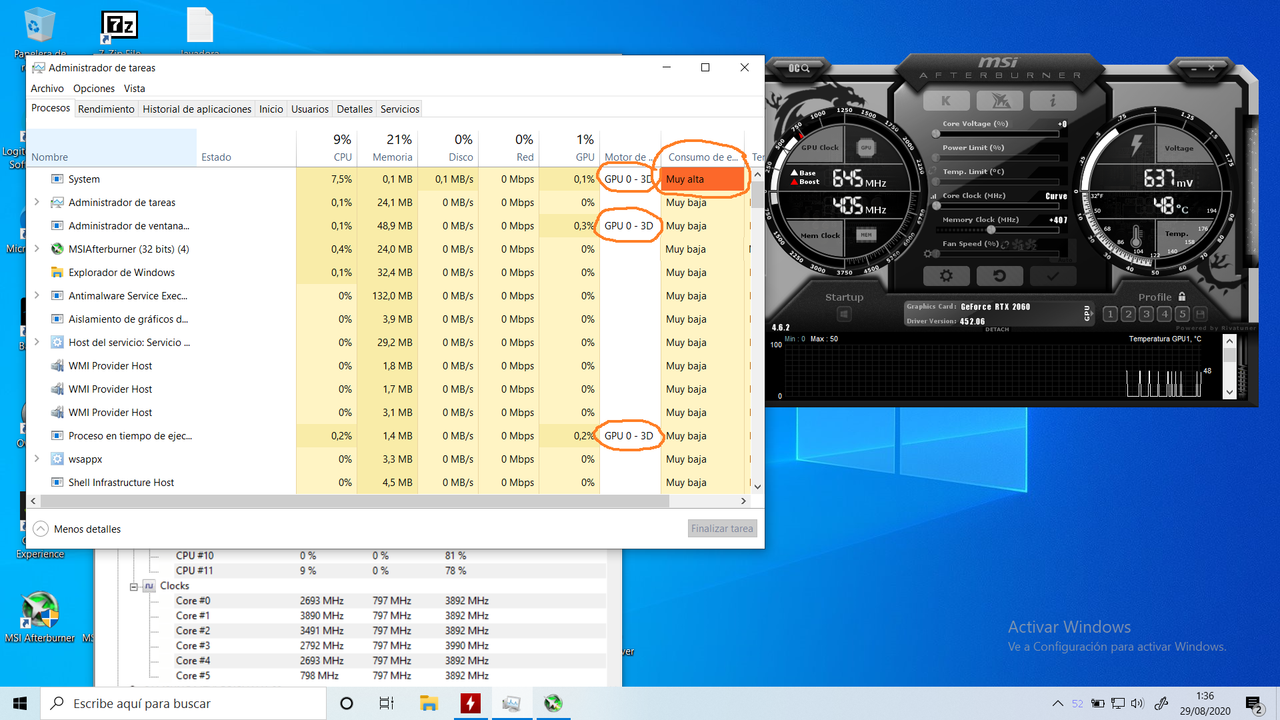The width and height of the screenshot is (1280, 720).
Task: Reset Afterburner settings to default
Action: [999, 277]
